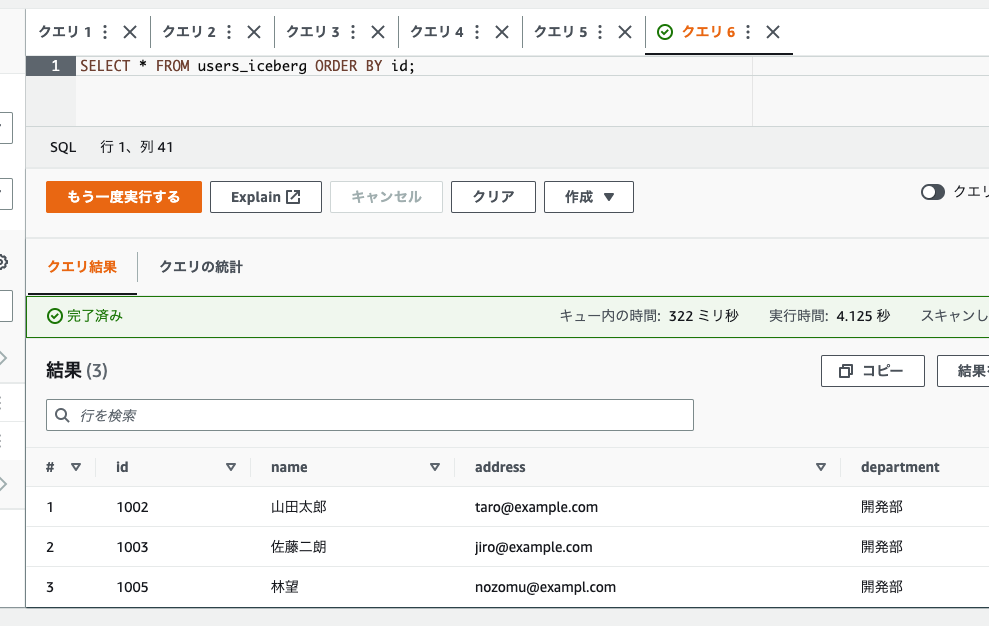This screenshot has height=626, width=989.
Task: Open the 作成 dropdown menu
Action: 588,196
